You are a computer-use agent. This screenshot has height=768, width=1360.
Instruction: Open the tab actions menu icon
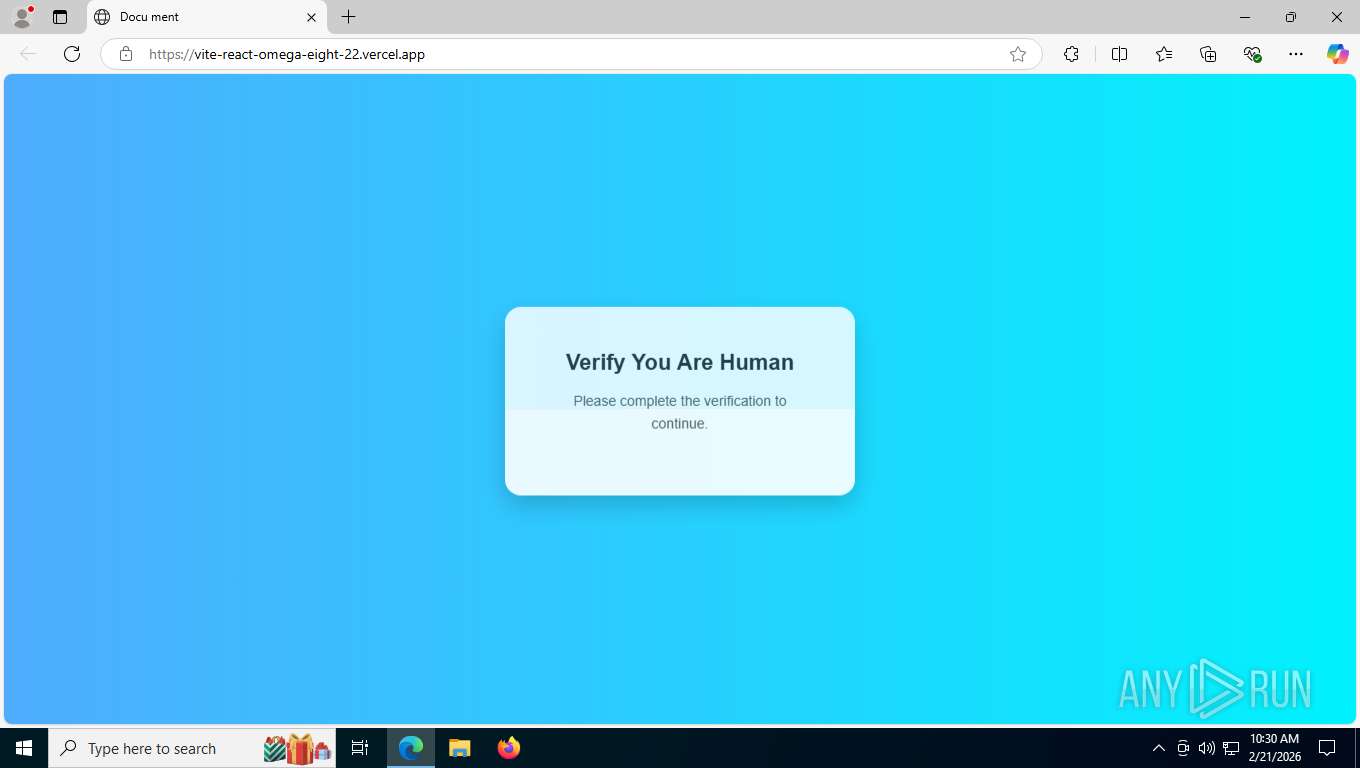pyautogui.click(x=60, y=17)
